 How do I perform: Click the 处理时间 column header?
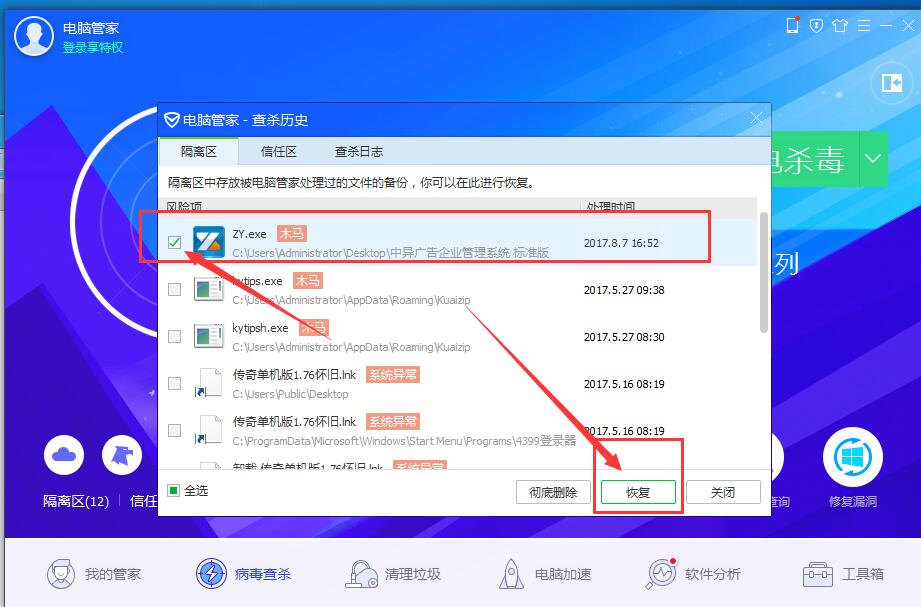pos(611,206)
